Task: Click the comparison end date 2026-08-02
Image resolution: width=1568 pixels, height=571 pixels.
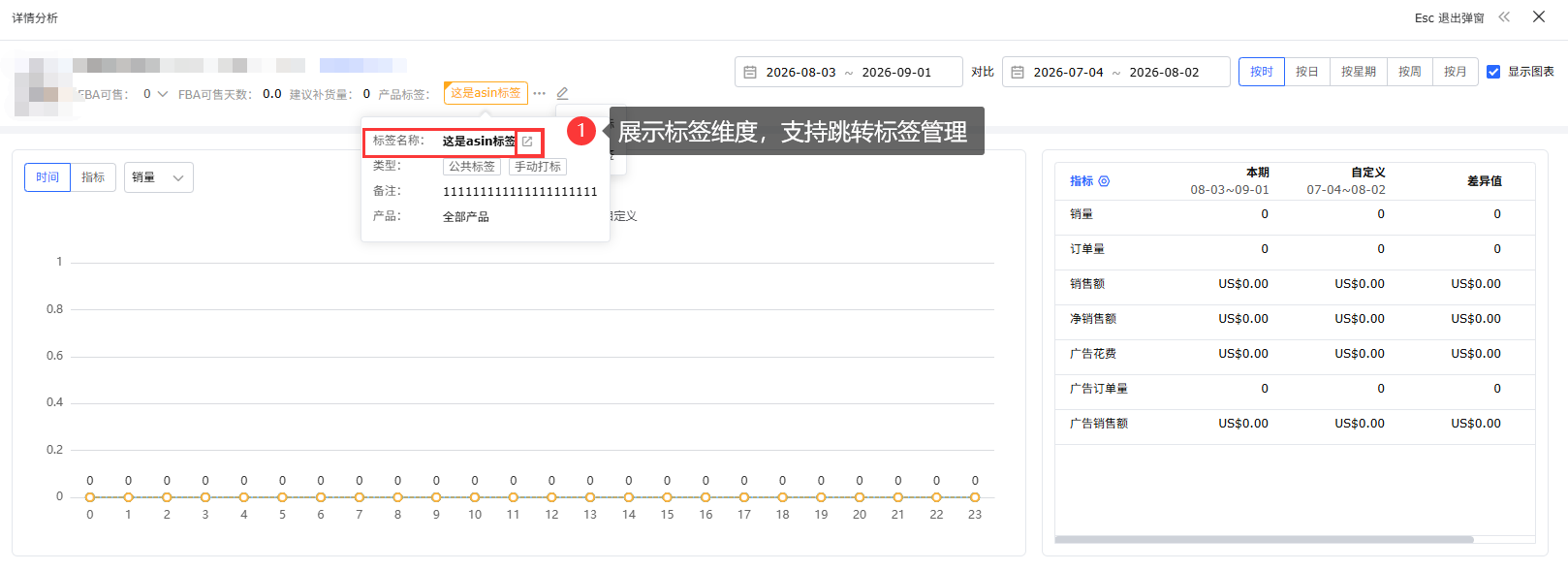Action: pyautogui.click(x=1164, y=73)
